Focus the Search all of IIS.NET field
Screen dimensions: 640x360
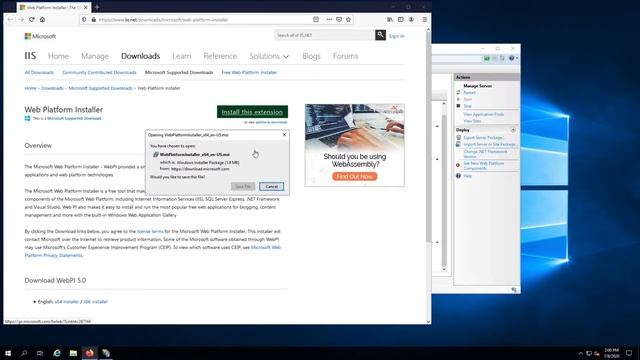(x=324, y=36)
